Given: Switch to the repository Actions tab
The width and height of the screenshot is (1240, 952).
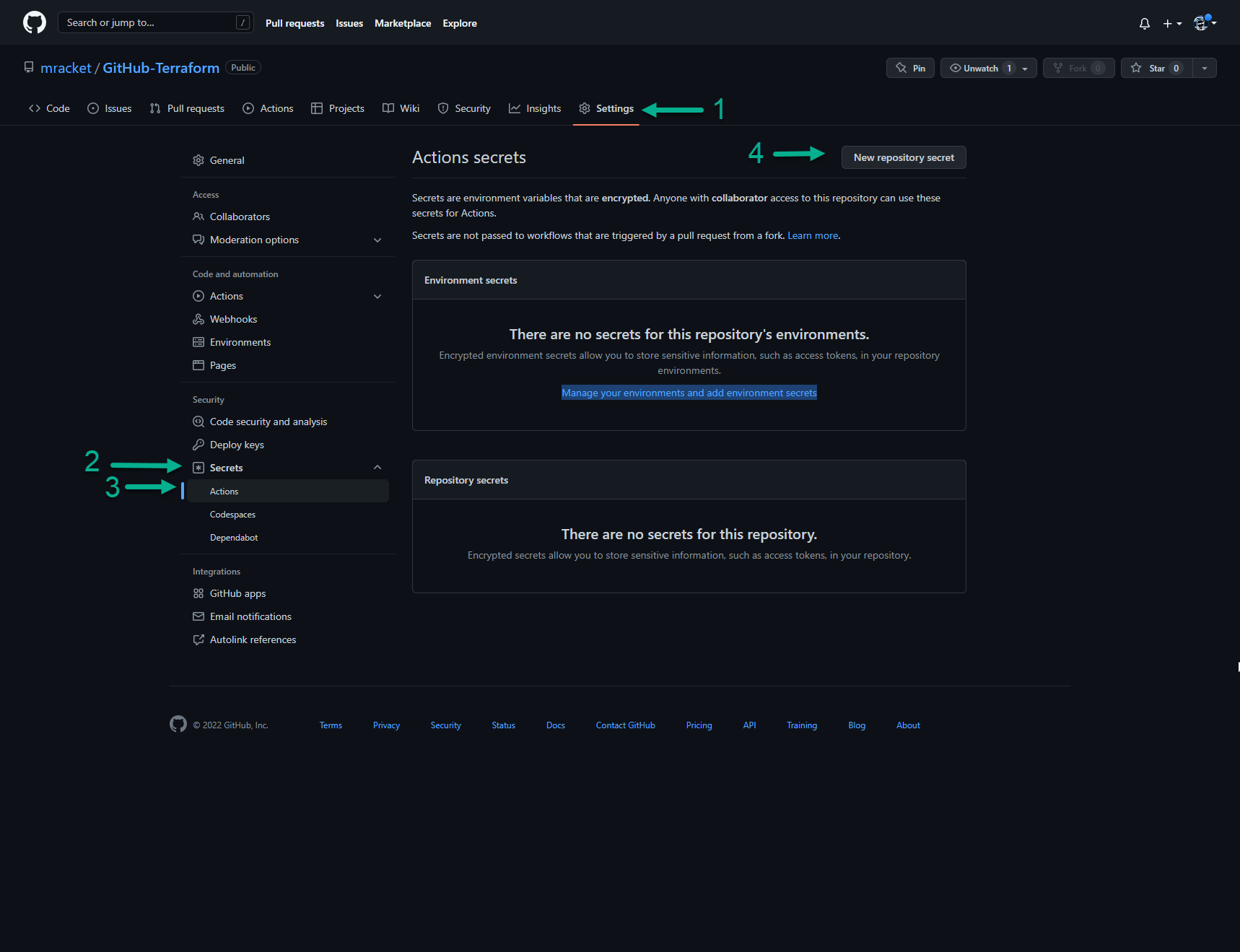Looking at the screenshot, I should [268, 108].
